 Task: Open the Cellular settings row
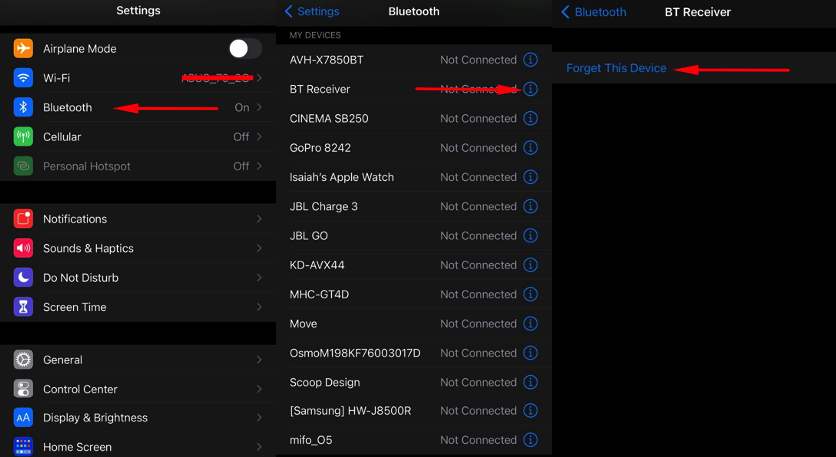[138, 137]
